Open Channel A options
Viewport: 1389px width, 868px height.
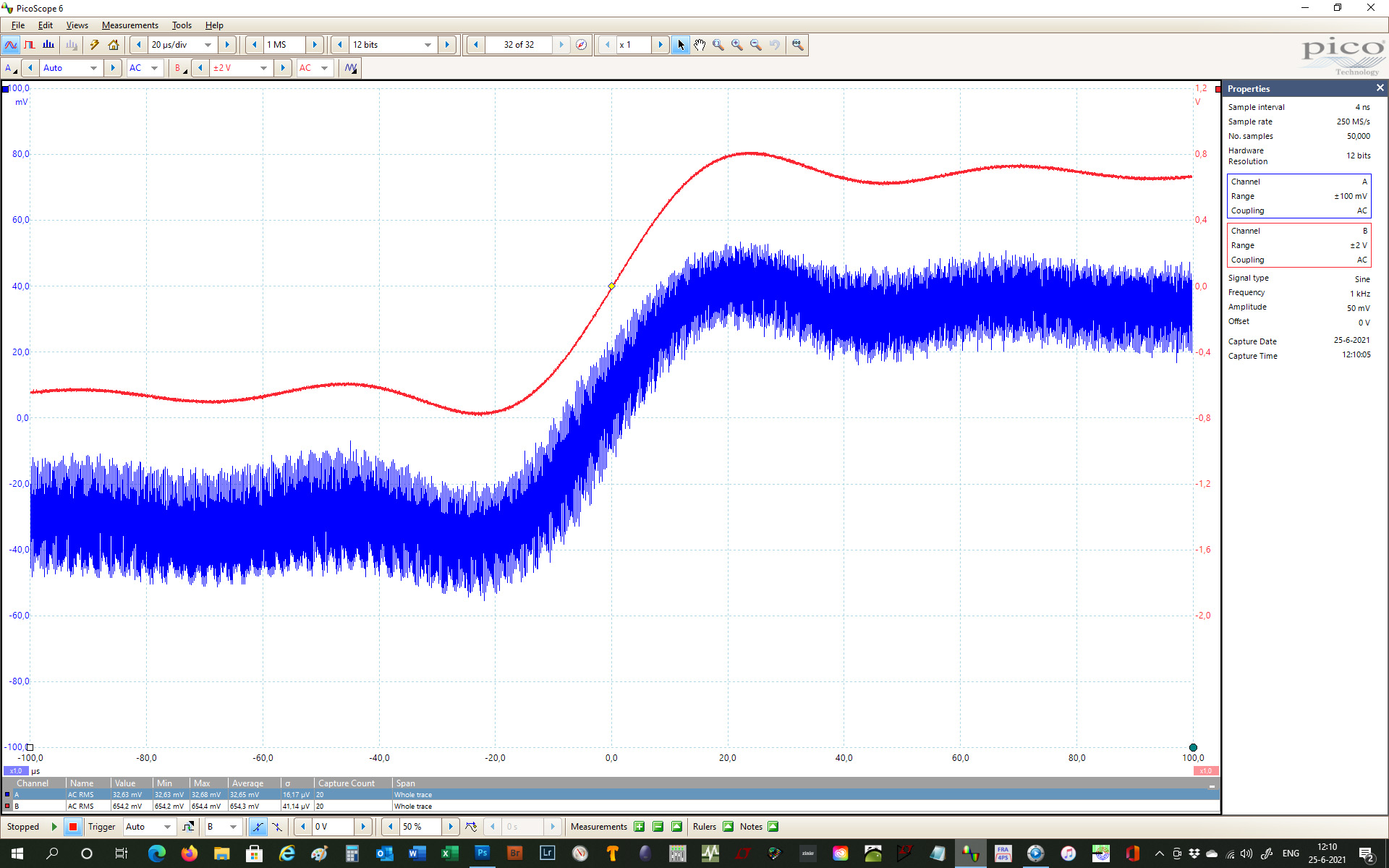coord(11,68)
